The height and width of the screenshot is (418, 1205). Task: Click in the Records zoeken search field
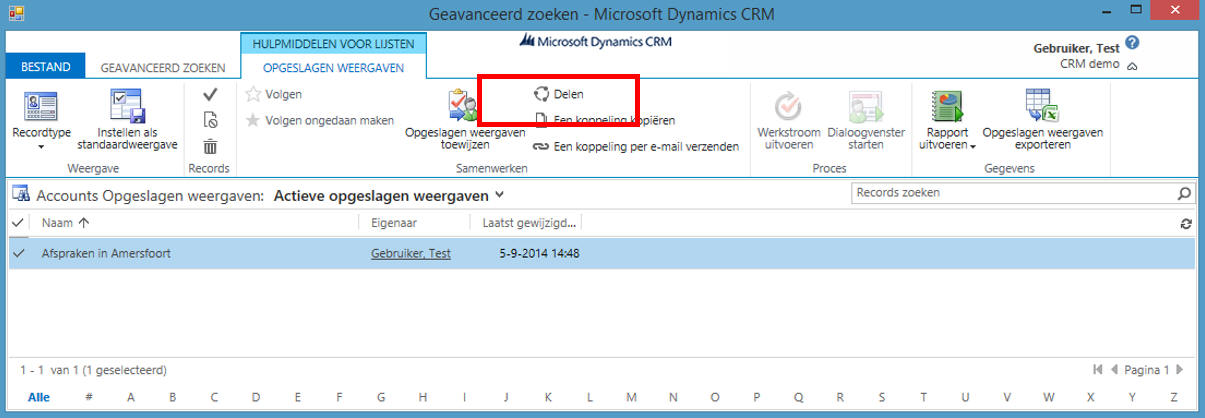1010,192
